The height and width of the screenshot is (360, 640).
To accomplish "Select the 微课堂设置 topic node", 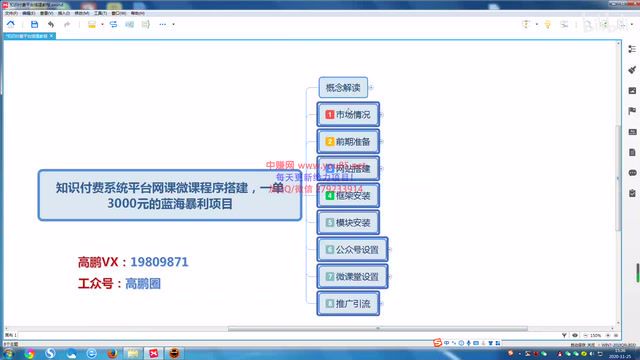I will tap(352, 277).
